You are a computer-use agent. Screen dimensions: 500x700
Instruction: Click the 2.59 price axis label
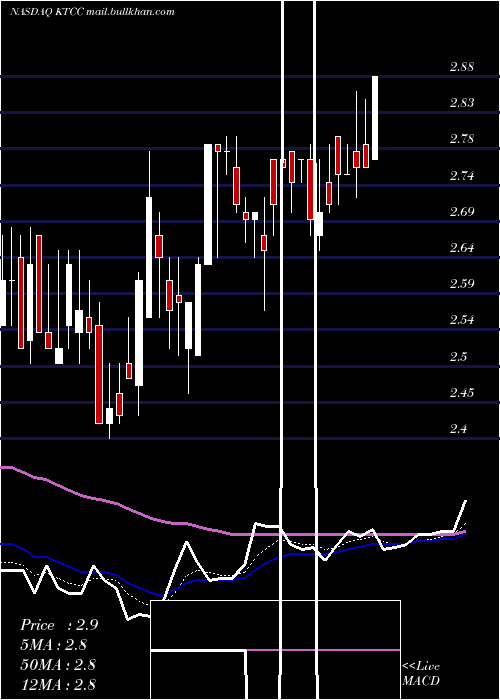point(462,284)
